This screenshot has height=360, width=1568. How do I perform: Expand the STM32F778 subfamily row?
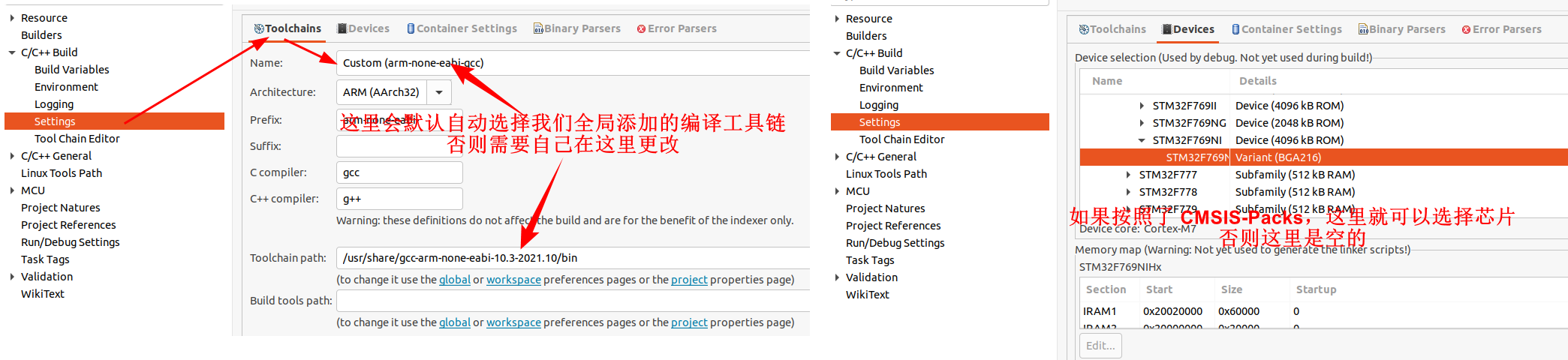1128,192
